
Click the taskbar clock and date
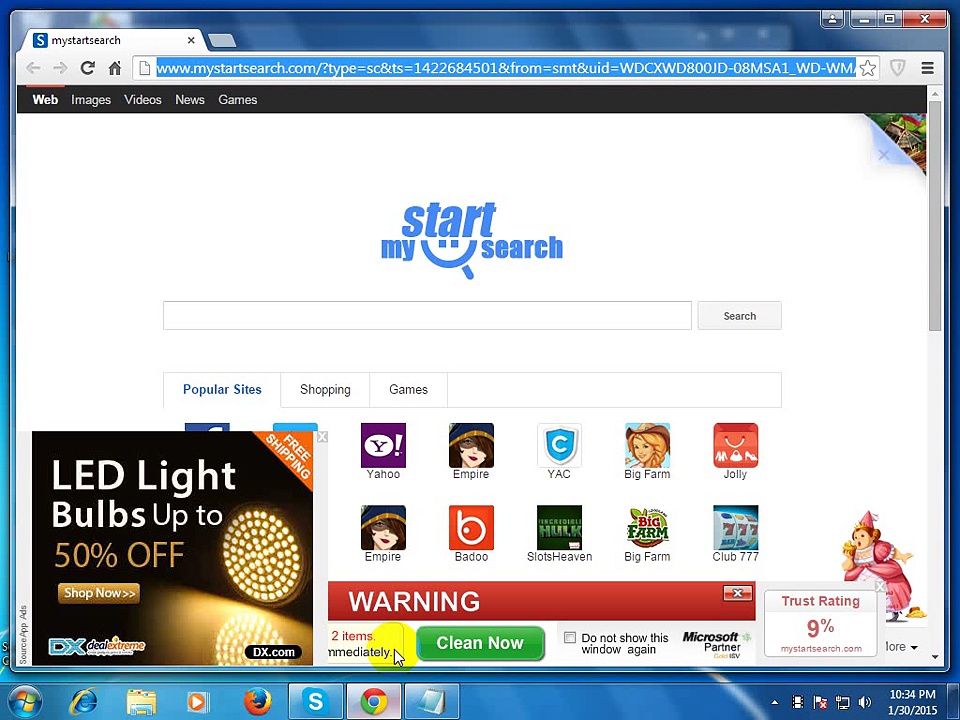coord(912,702)
